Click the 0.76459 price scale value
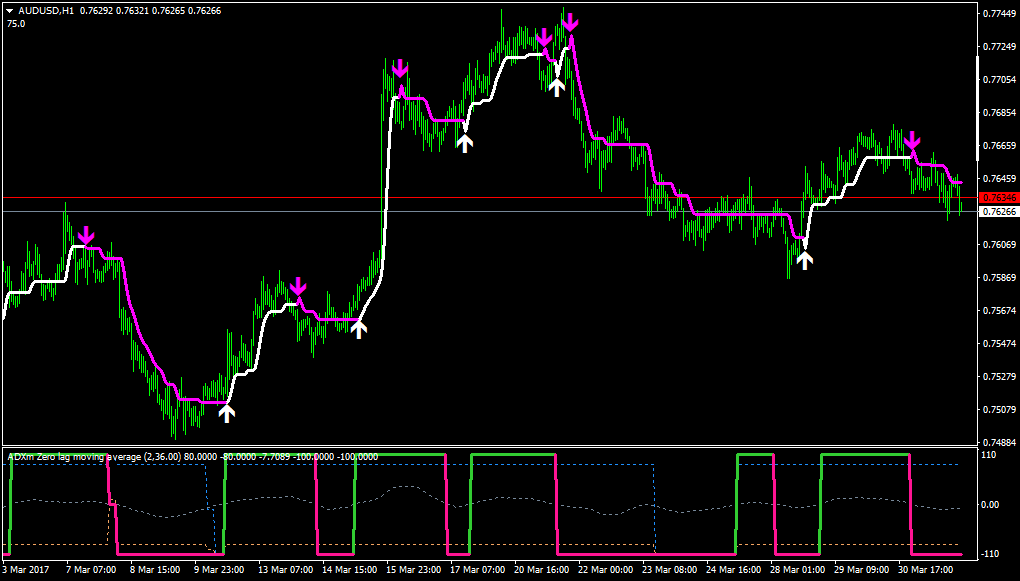Image resolution: width=1020 pixels, height=581 pixels. 1000,178
